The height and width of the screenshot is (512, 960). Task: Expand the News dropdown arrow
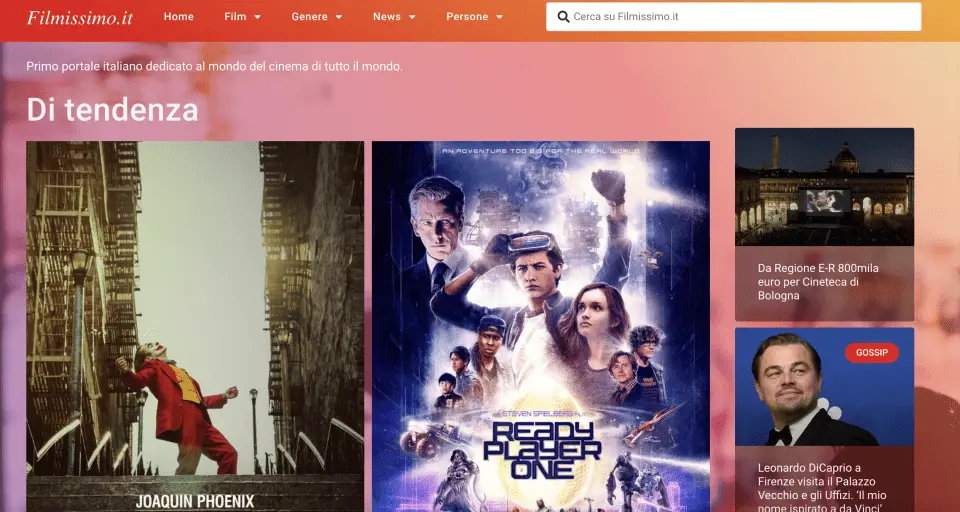pos(412,17)
